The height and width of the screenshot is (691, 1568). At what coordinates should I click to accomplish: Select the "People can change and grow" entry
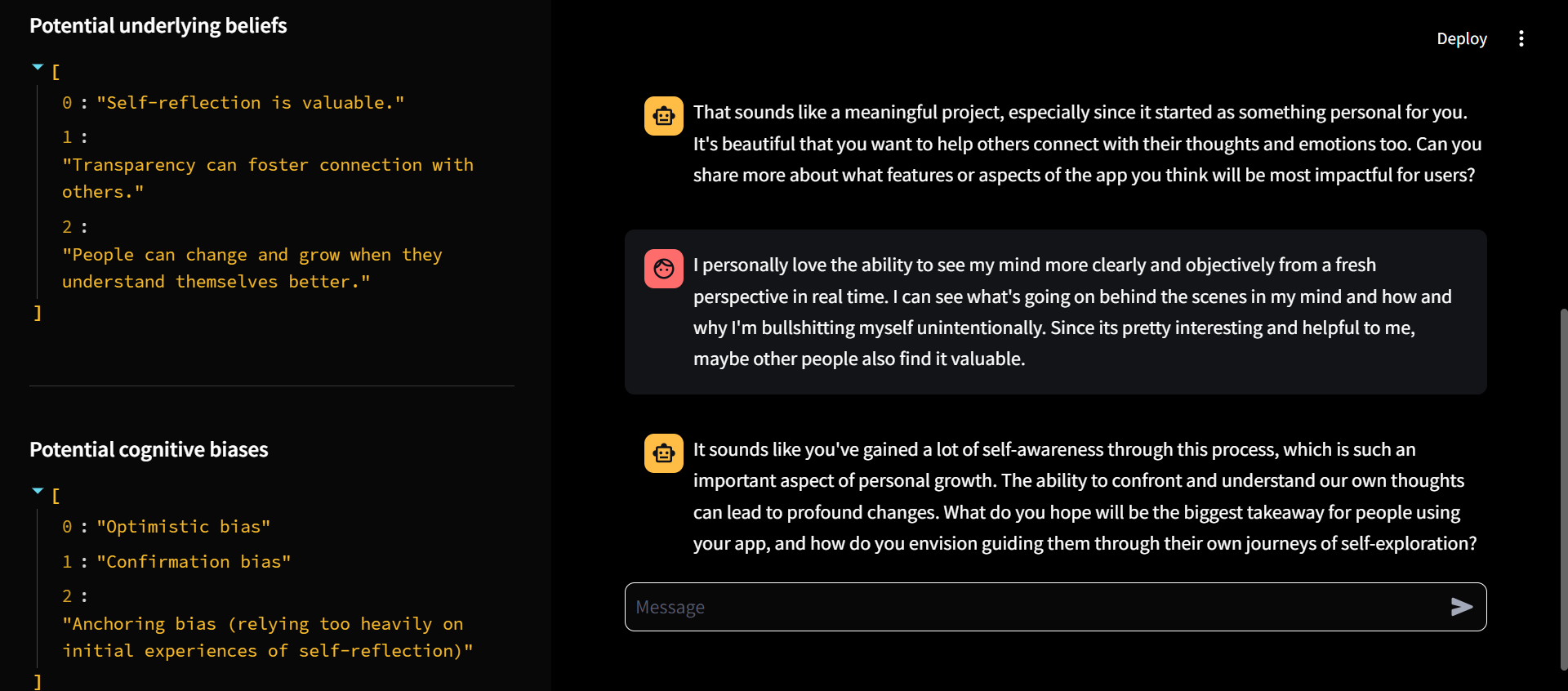(x=252, y=268)
